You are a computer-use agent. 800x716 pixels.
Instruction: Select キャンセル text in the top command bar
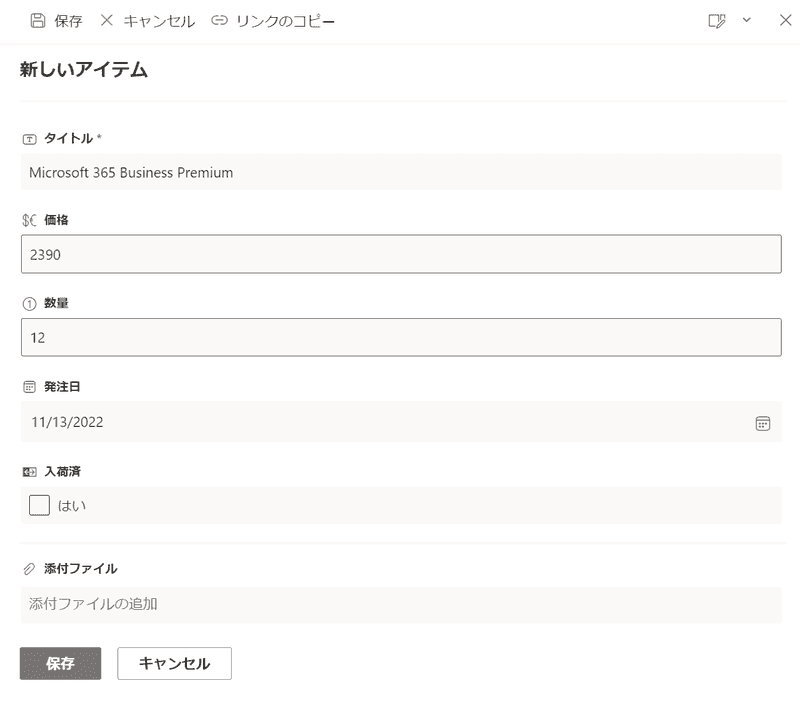(159, 21)
